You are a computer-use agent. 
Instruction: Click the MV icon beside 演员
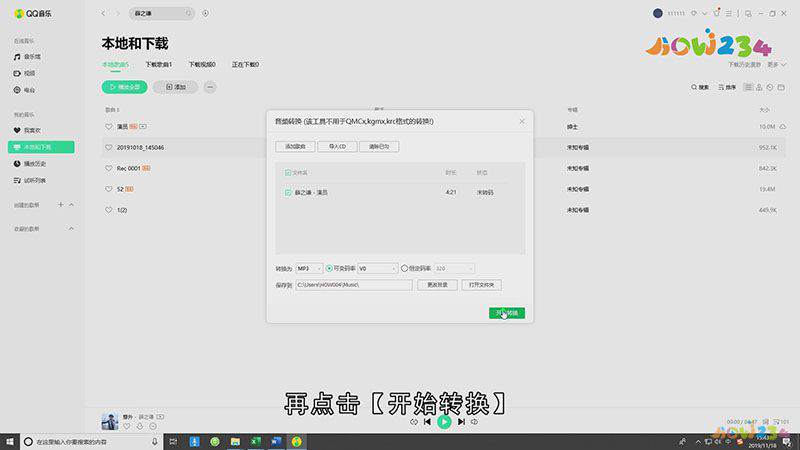[143, 127]
